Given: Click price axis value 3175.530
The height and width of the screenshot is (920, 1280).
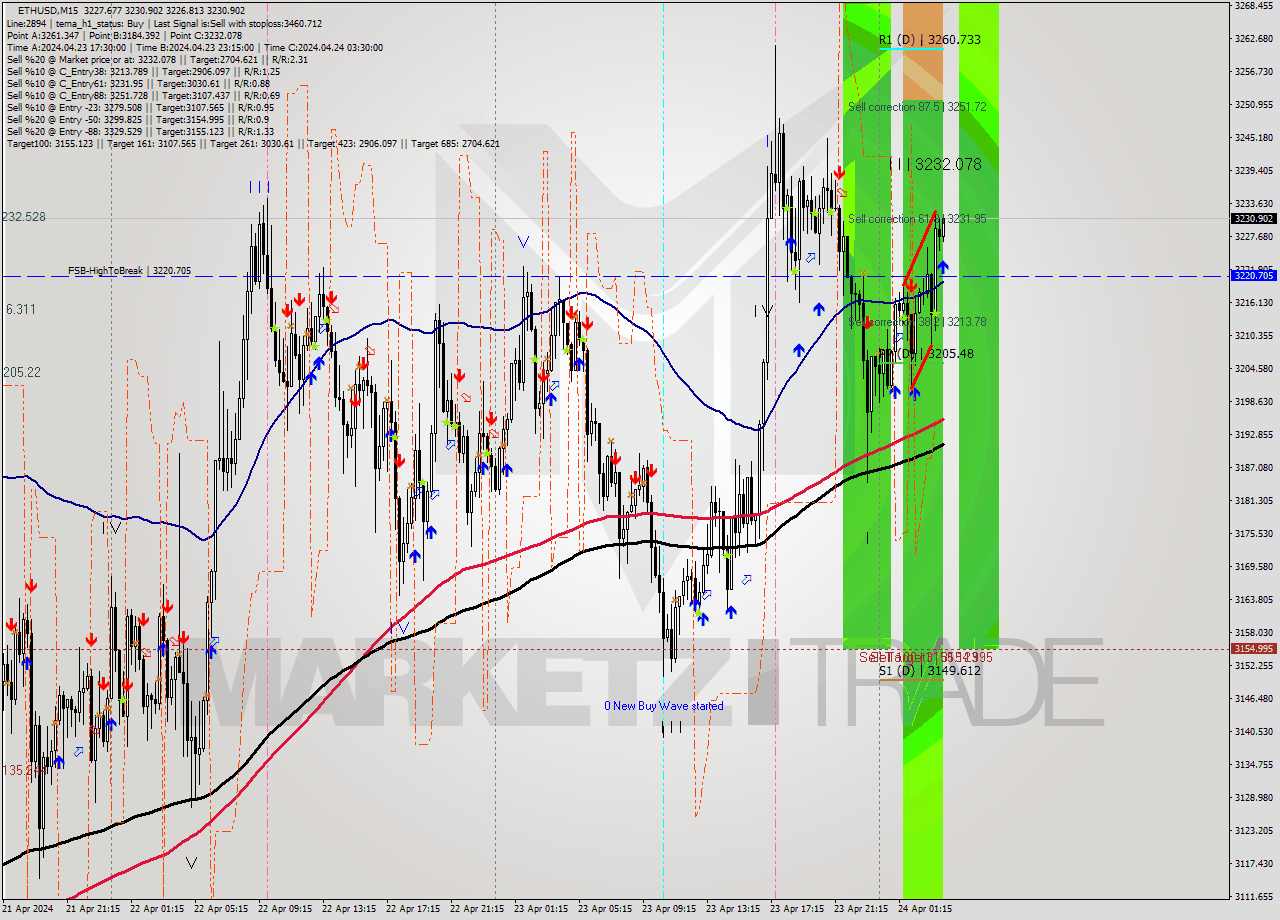Looking at the screenshot, I should [x=1253, y=533].
